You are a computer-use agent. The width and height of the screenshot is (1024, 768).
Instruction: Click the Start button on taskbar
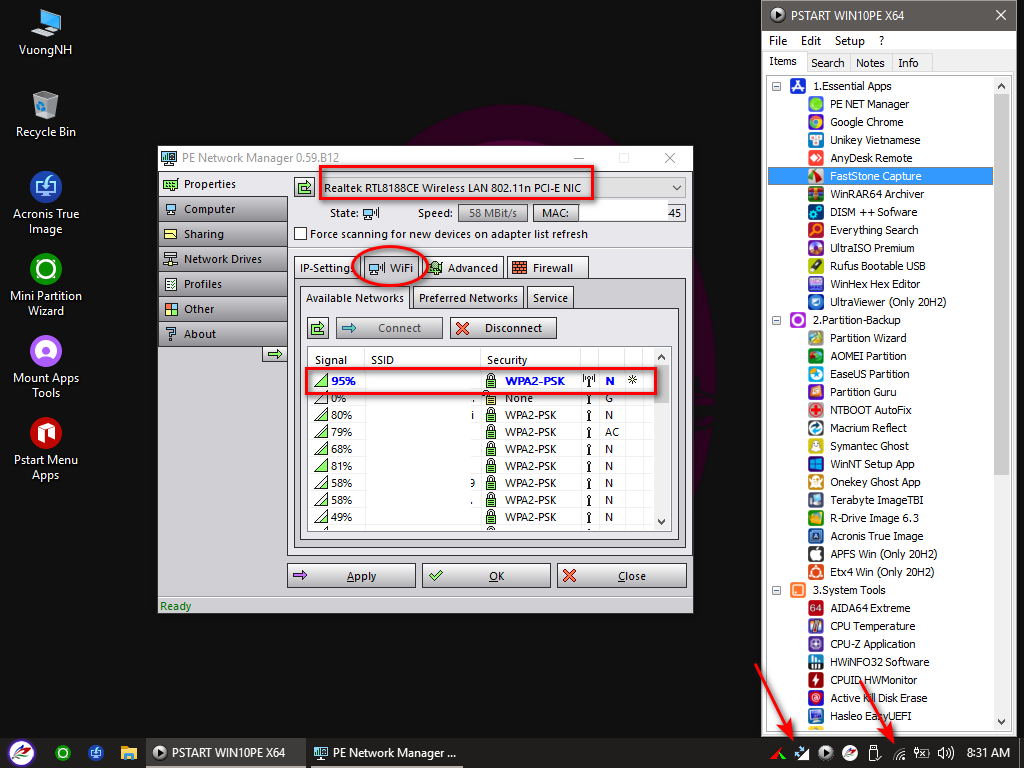coord(22,753)
